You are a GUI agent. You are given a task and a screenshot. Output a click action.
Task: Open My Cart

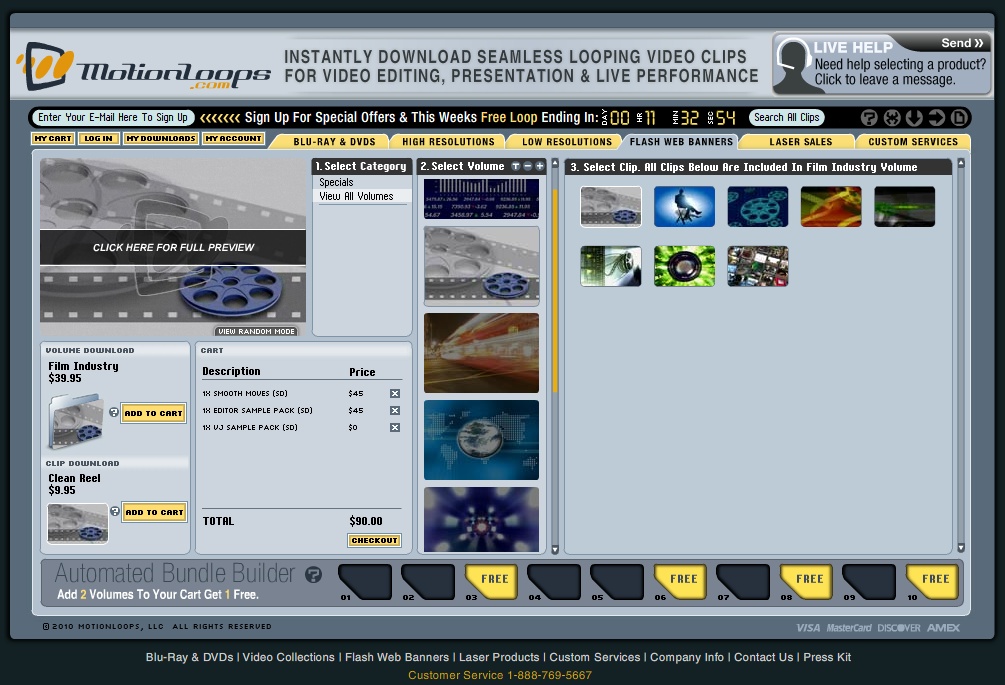click(53, 138)
